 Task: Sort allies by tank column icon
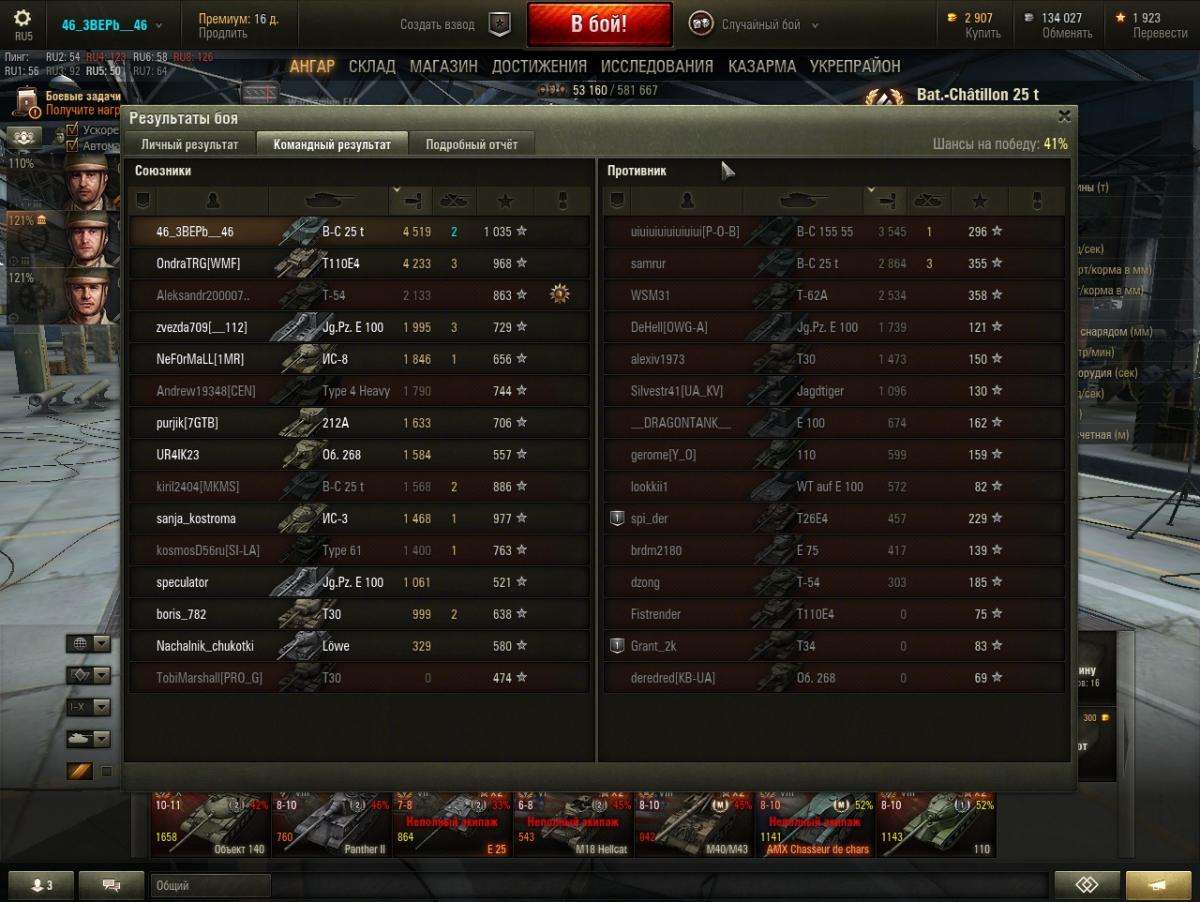click(x=328, y=200)
